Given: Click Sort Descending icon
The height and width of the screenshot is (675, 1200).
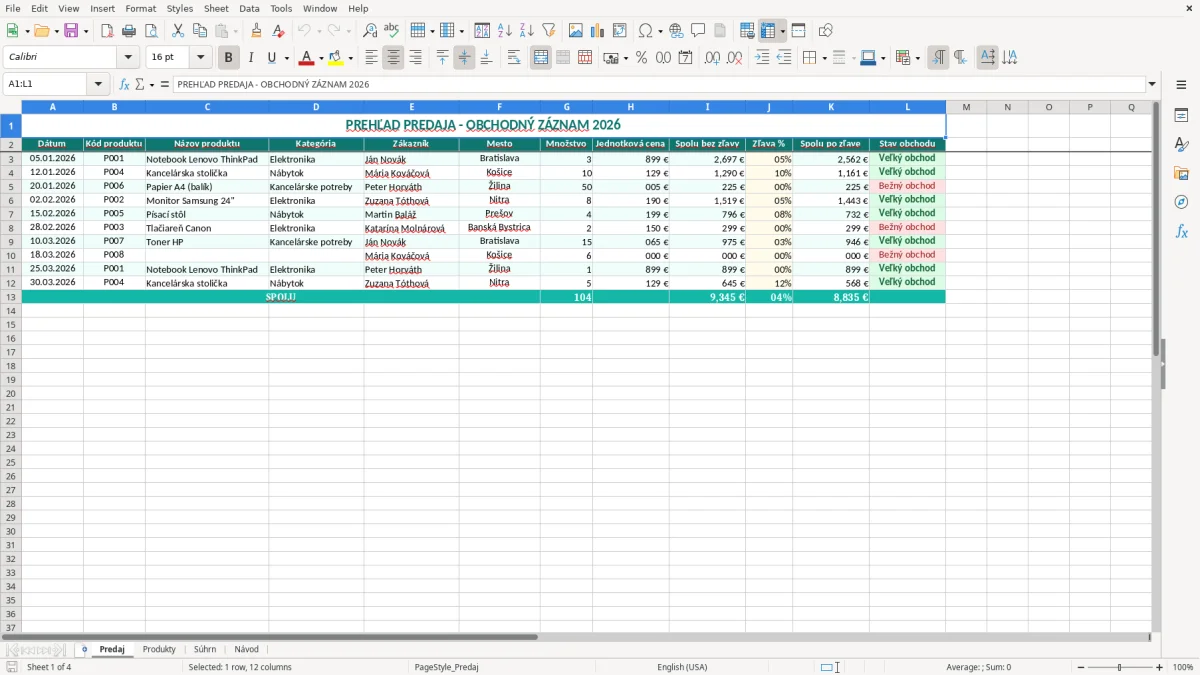Looking at the screenshot, I should [526, 31].
